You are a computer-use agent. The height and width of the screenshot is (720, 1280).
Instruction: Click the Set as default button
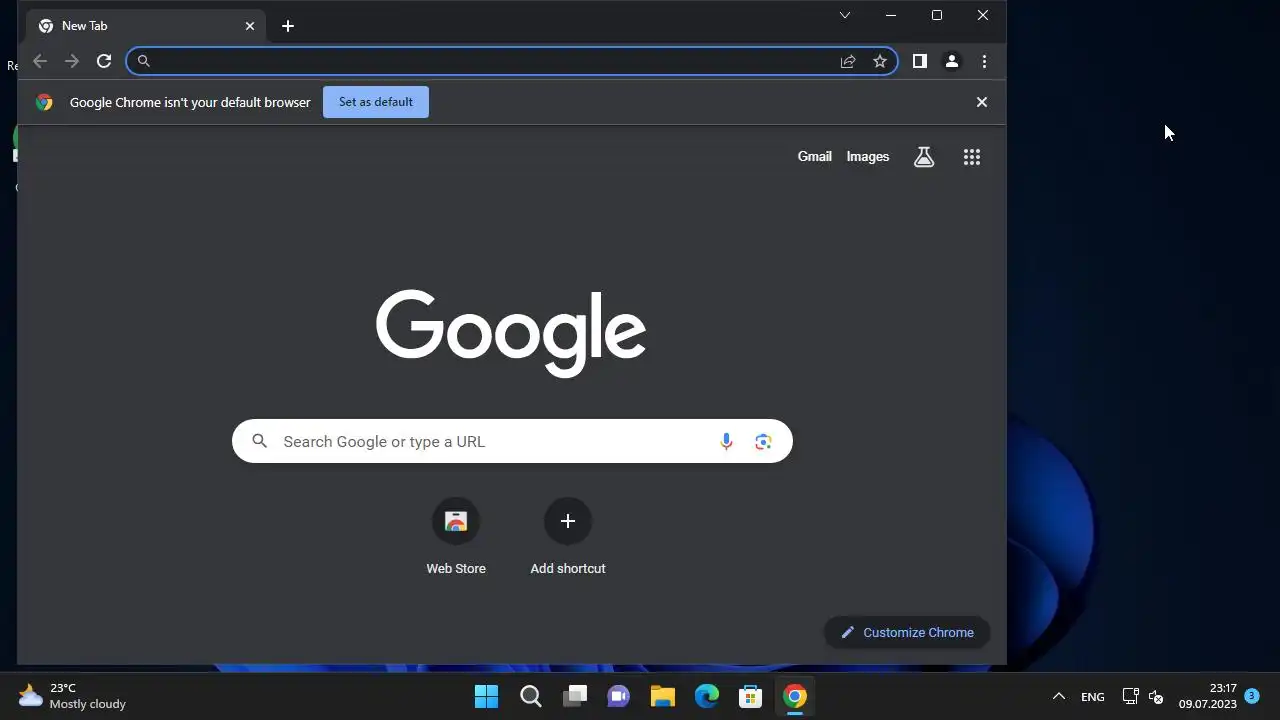376,102
